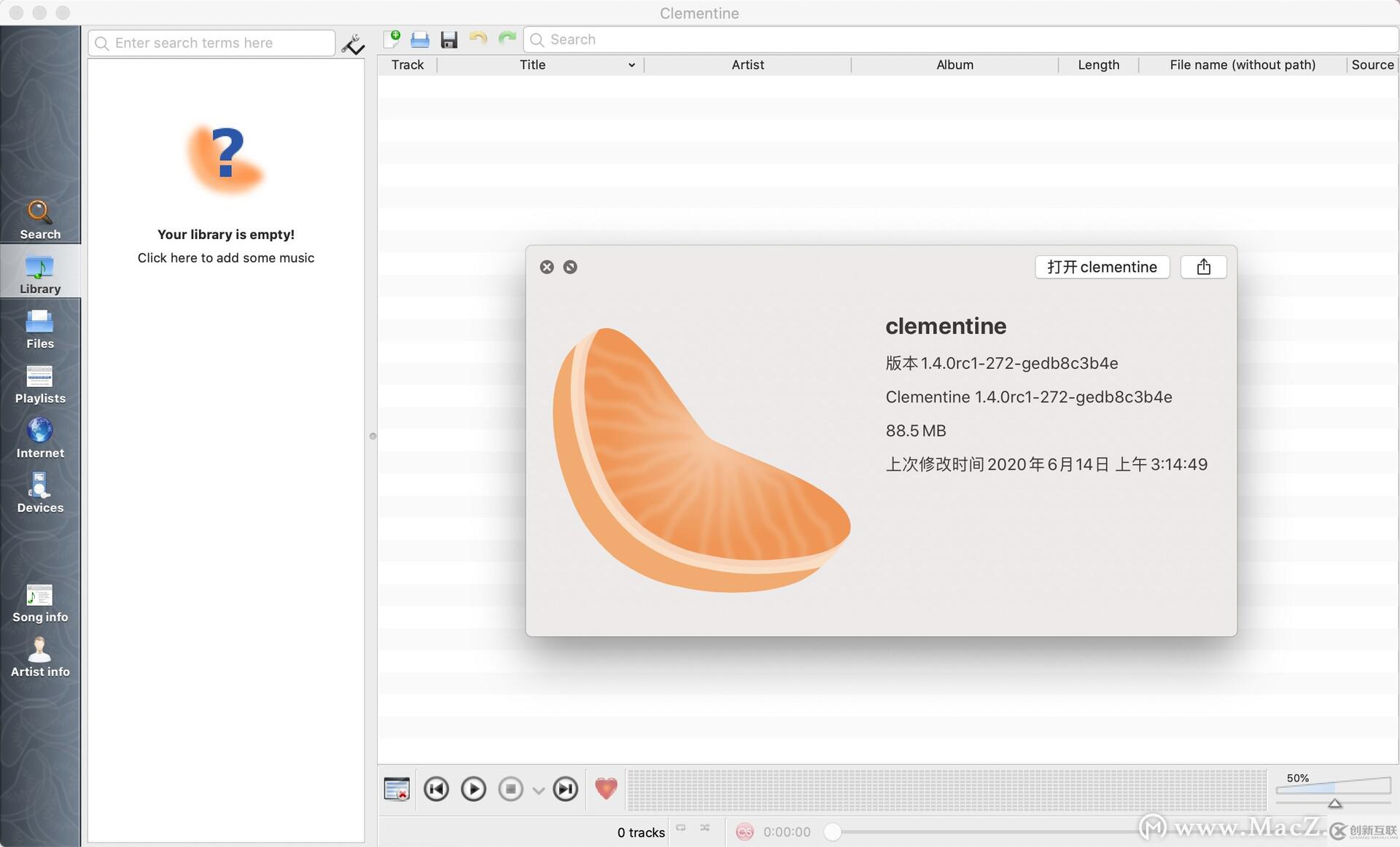Click the 'Open Clementine' button
Image resolution: width=1400 pixels, height=847 pixels.
click(x=1101, y=266)
